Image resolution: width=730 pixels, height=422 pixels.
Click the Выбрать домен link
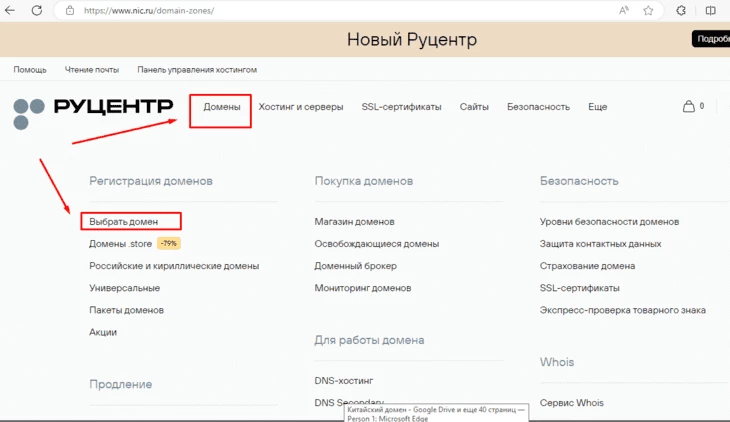point(123,221)
